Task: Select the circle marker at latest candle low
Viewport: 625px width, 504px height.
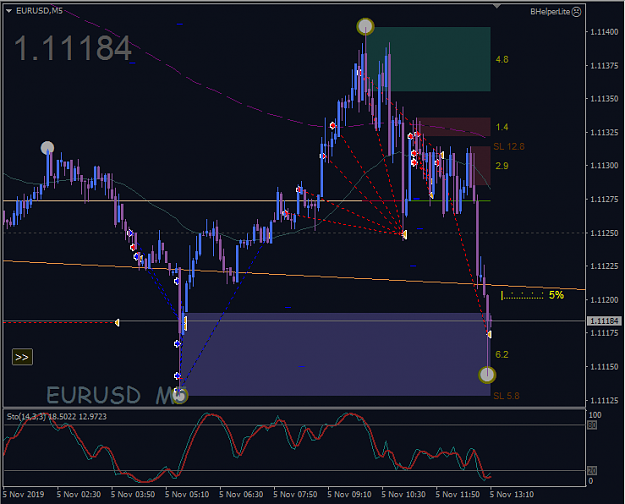Action: [x=487, y=375]
